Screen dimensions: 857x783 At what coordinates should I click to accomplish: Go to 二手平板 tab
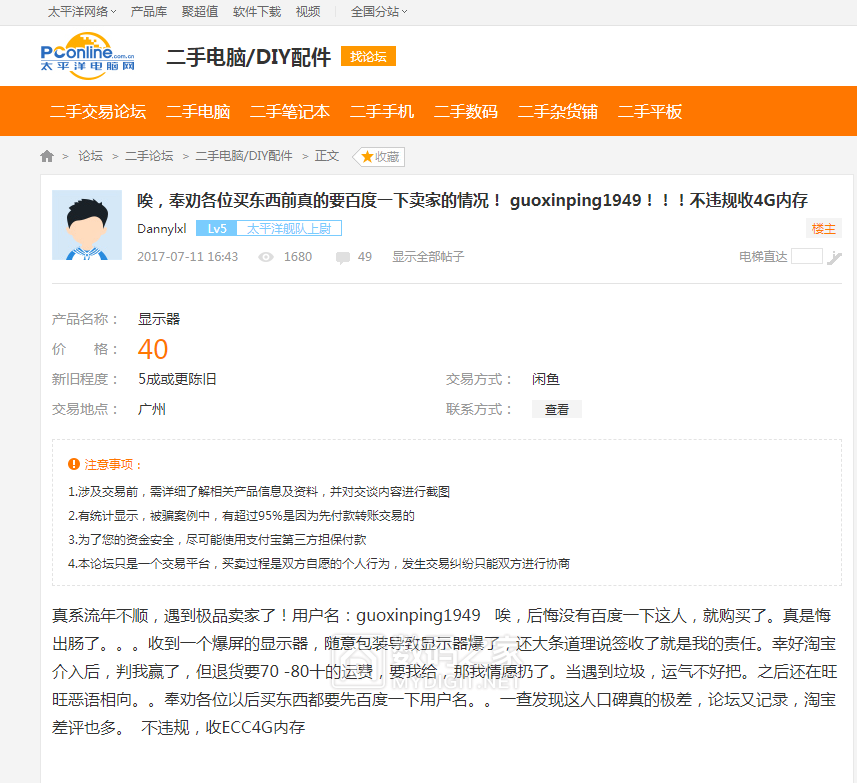pyautogui.click(x=650, y=111)
